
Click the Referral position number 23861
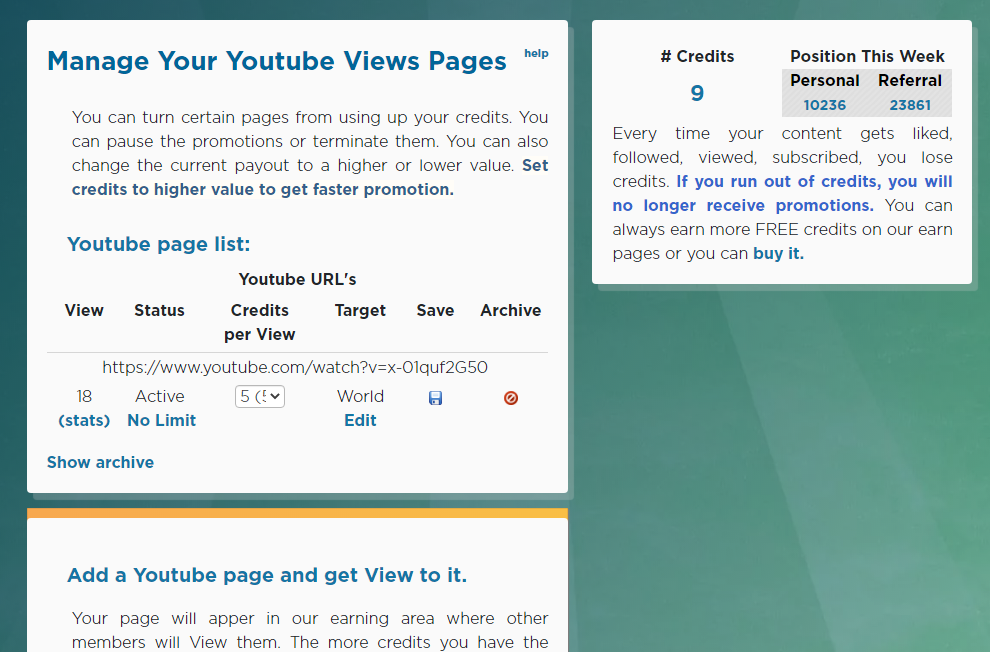(x=910, y=105)
